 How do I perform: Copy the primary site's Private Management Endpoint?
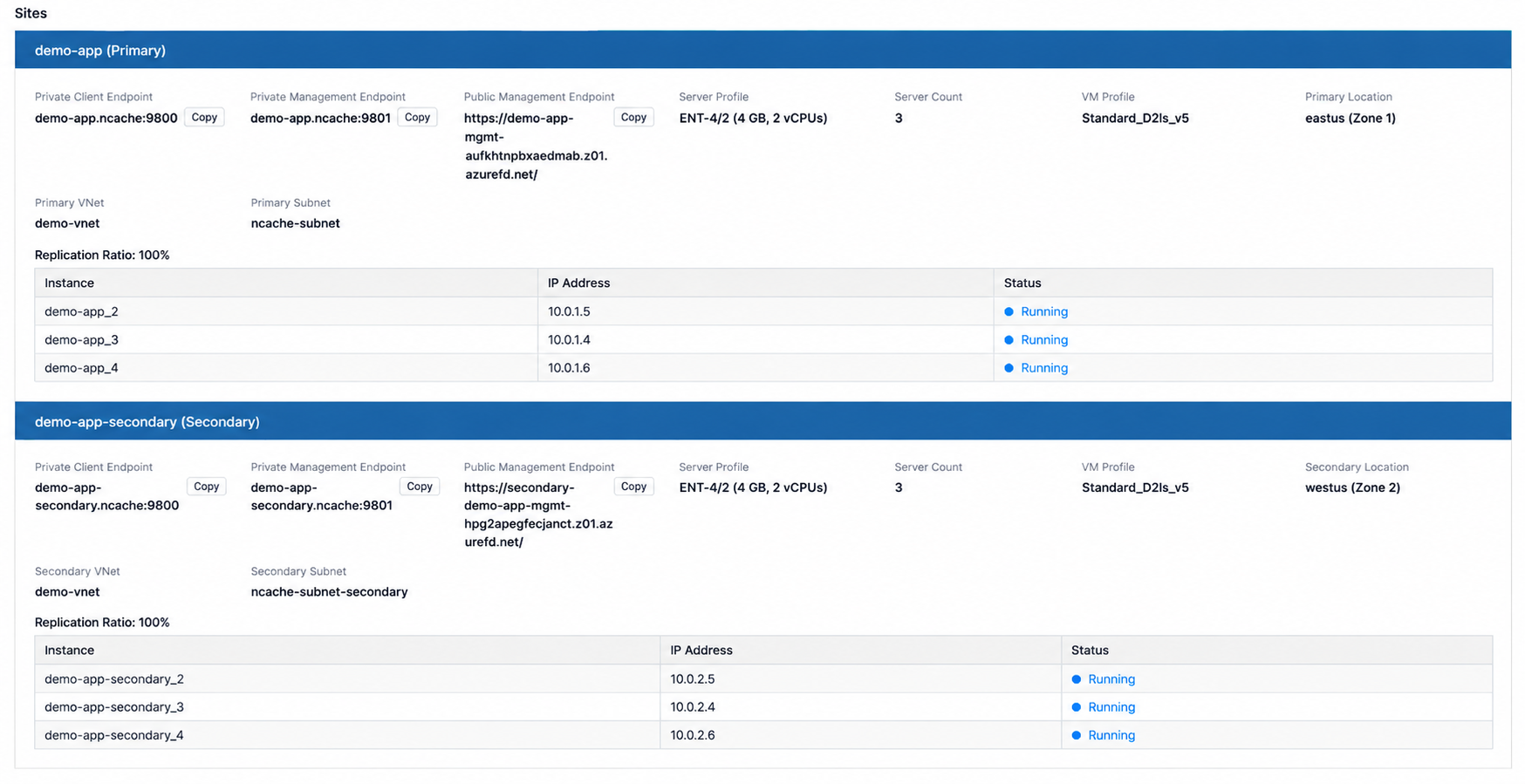tap(417, 118)
